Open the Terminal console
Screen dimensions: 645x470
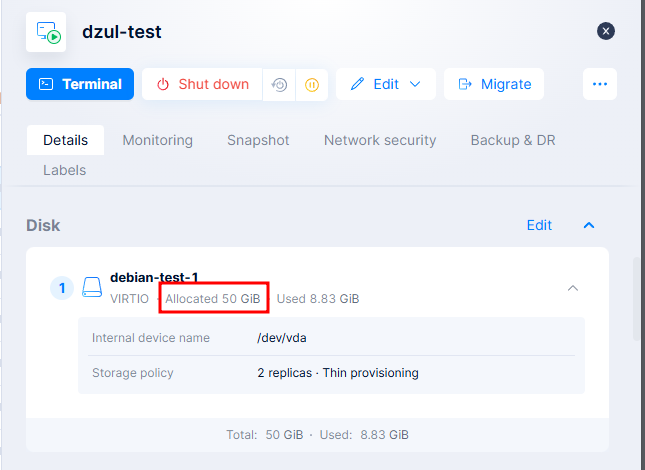(x=80, y=85)
